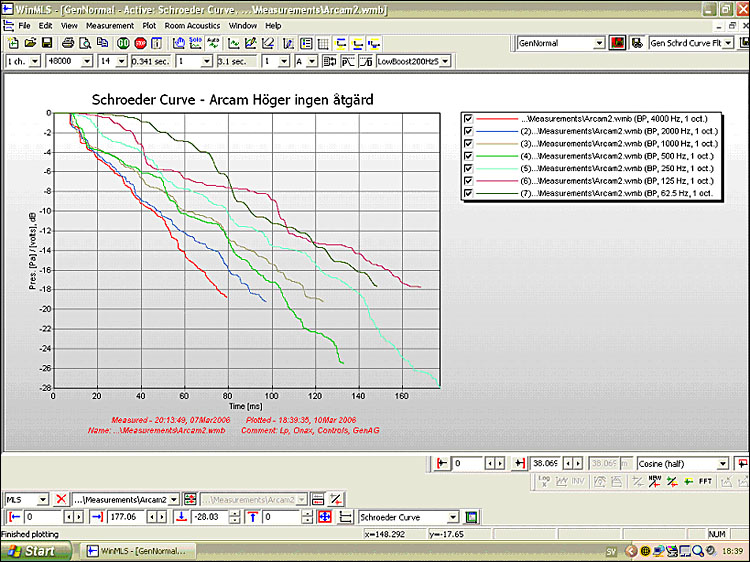This screenshot has height=562, width=750.
Task: Click the Windows Start button
Action: (x=32, y=551)
